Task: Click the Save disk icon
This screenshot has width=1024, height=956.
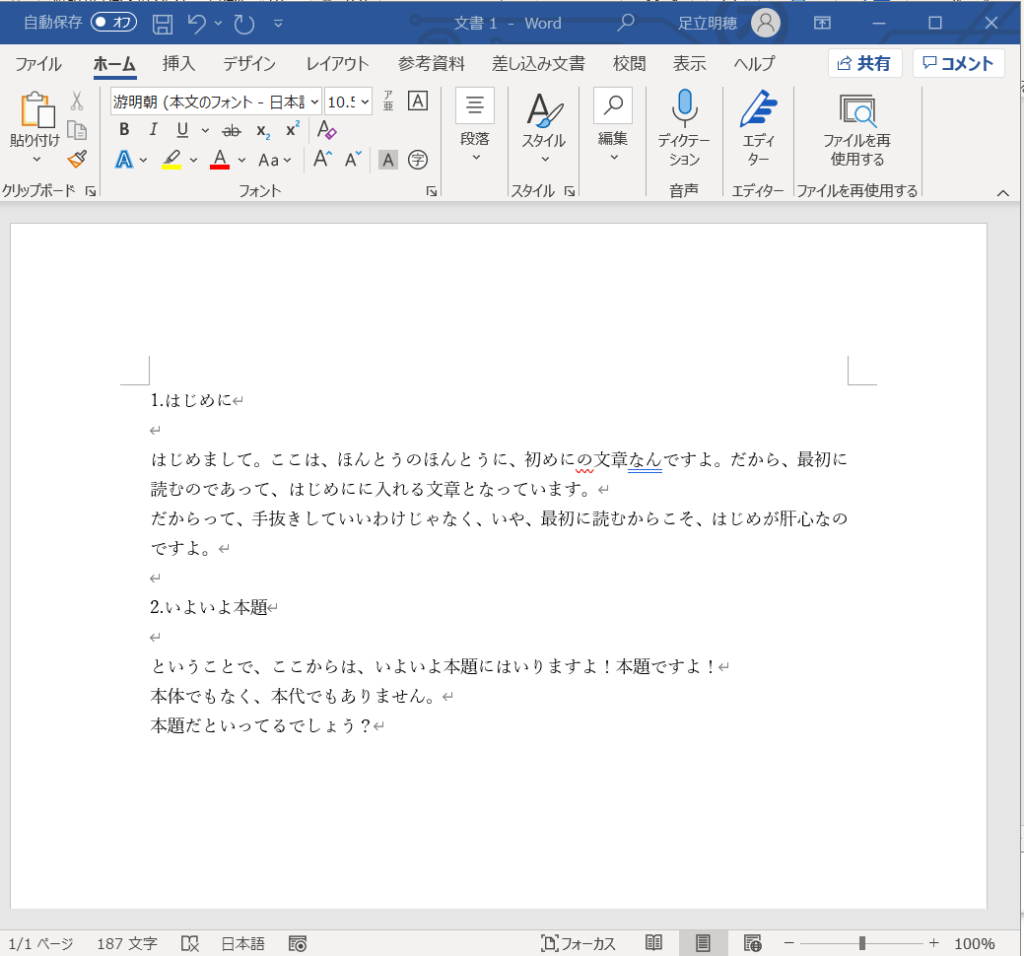Action: pyautogui.click(x=164, y=23)
